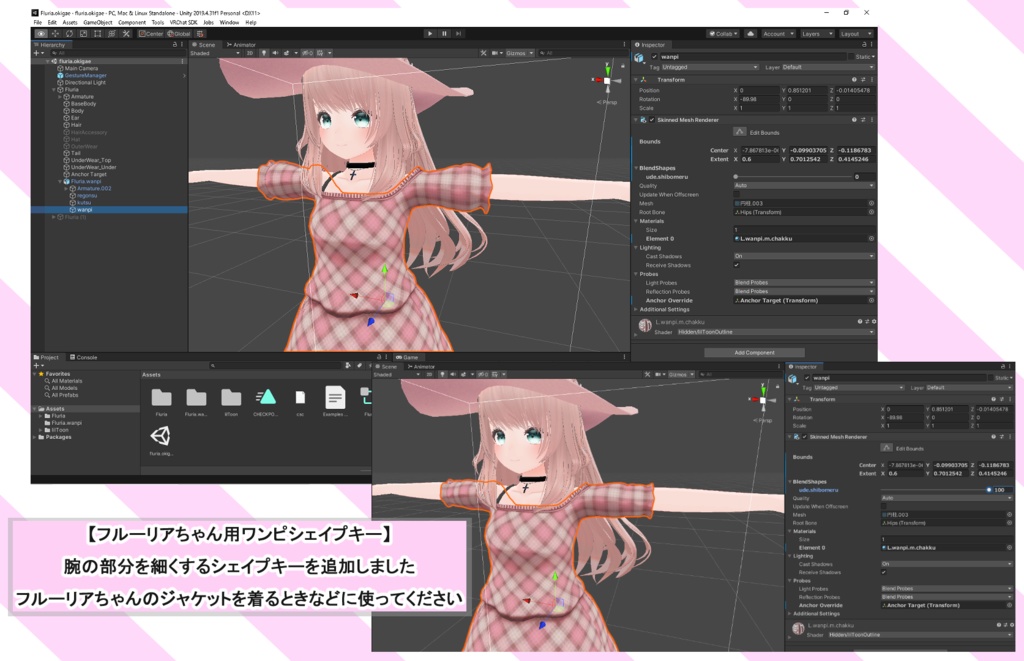The image size is (1024, 661).
Task: Toggle Center pivot mode in the toolbar
Action: [x=153, y=33]
